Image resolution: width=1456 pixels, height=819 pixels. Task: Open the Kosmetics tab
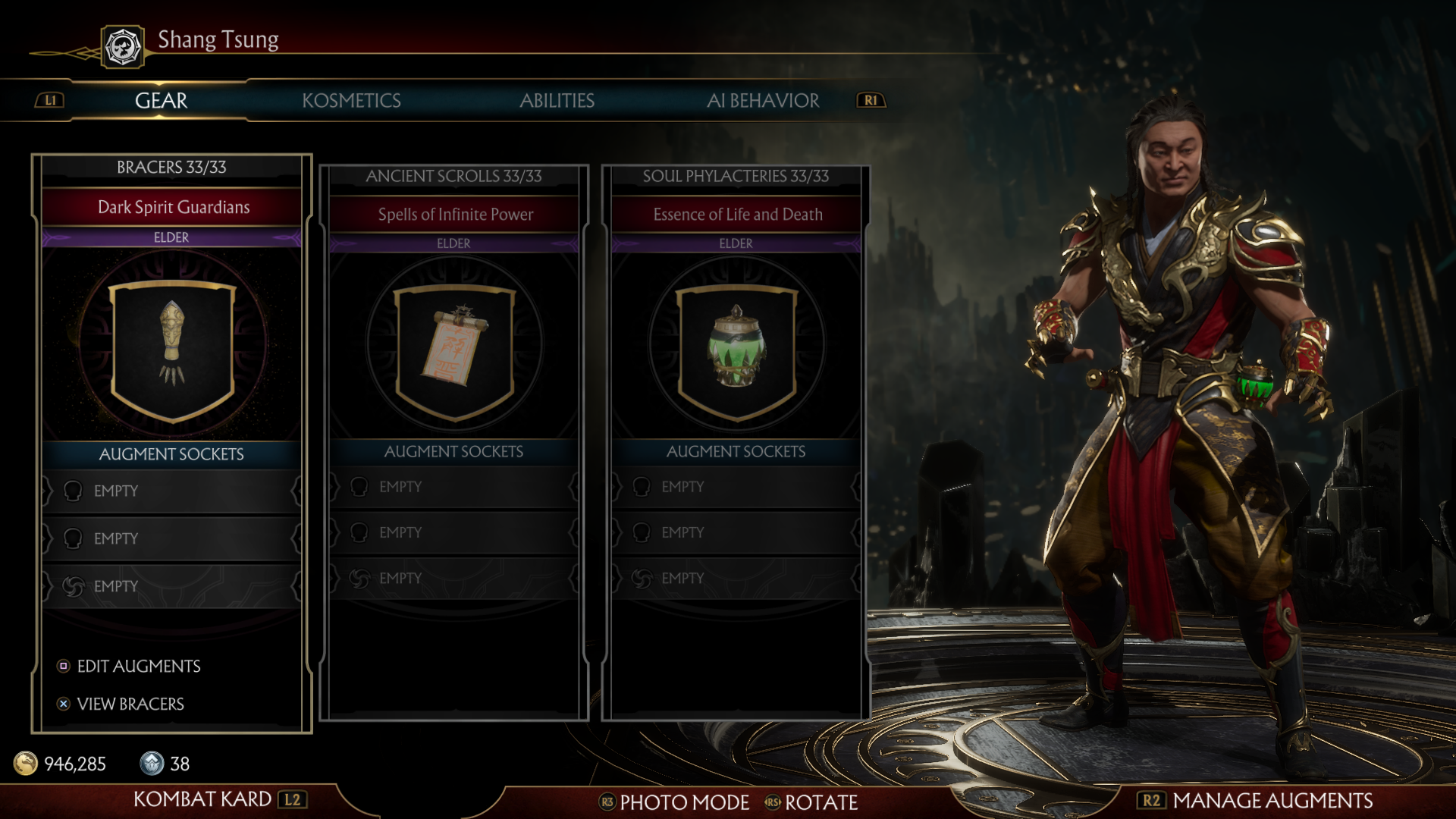tap(351, 100)
